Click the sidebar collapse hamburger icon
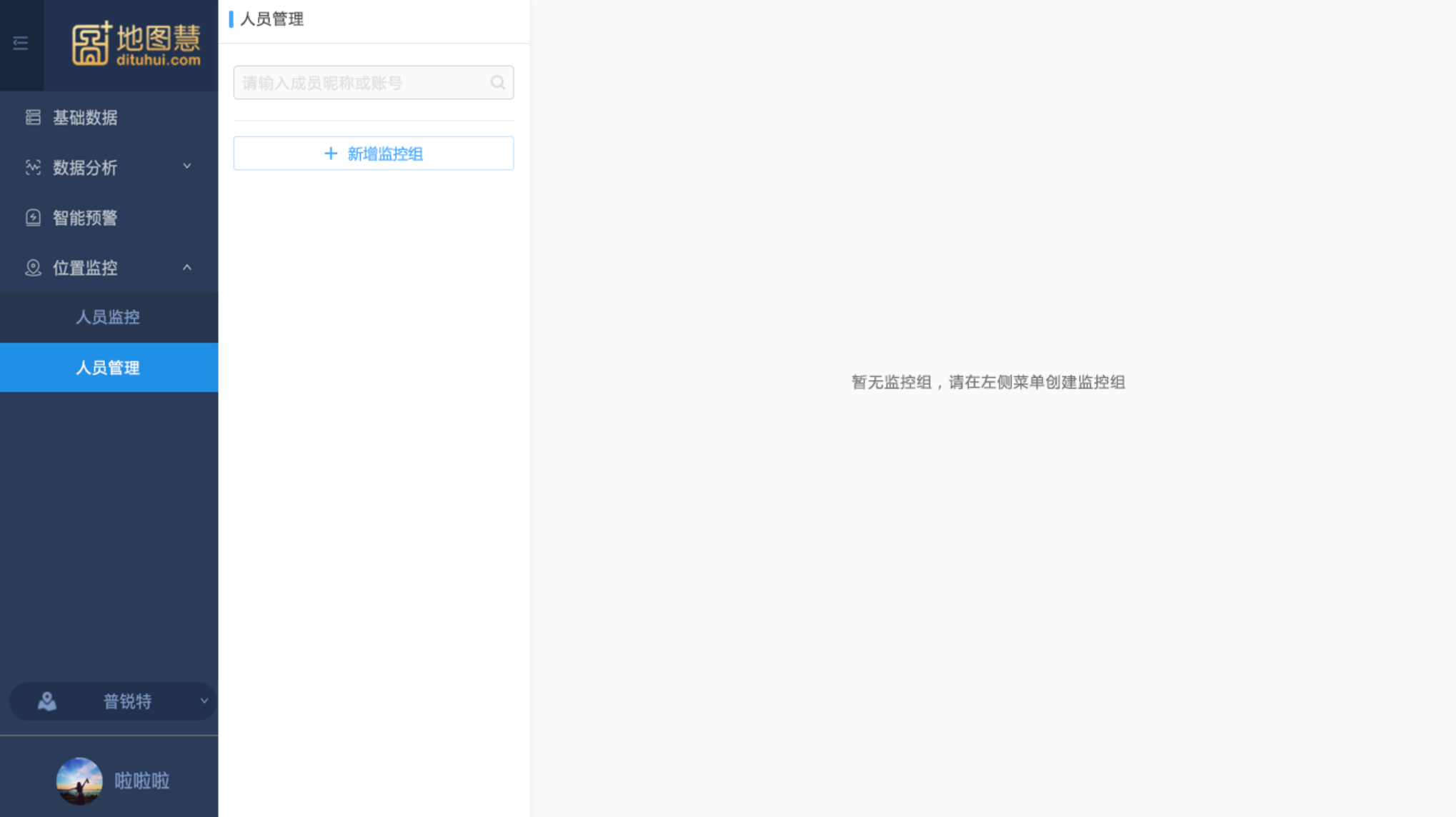This screenshot has height=817, width=1456. [x=21, y=44]
